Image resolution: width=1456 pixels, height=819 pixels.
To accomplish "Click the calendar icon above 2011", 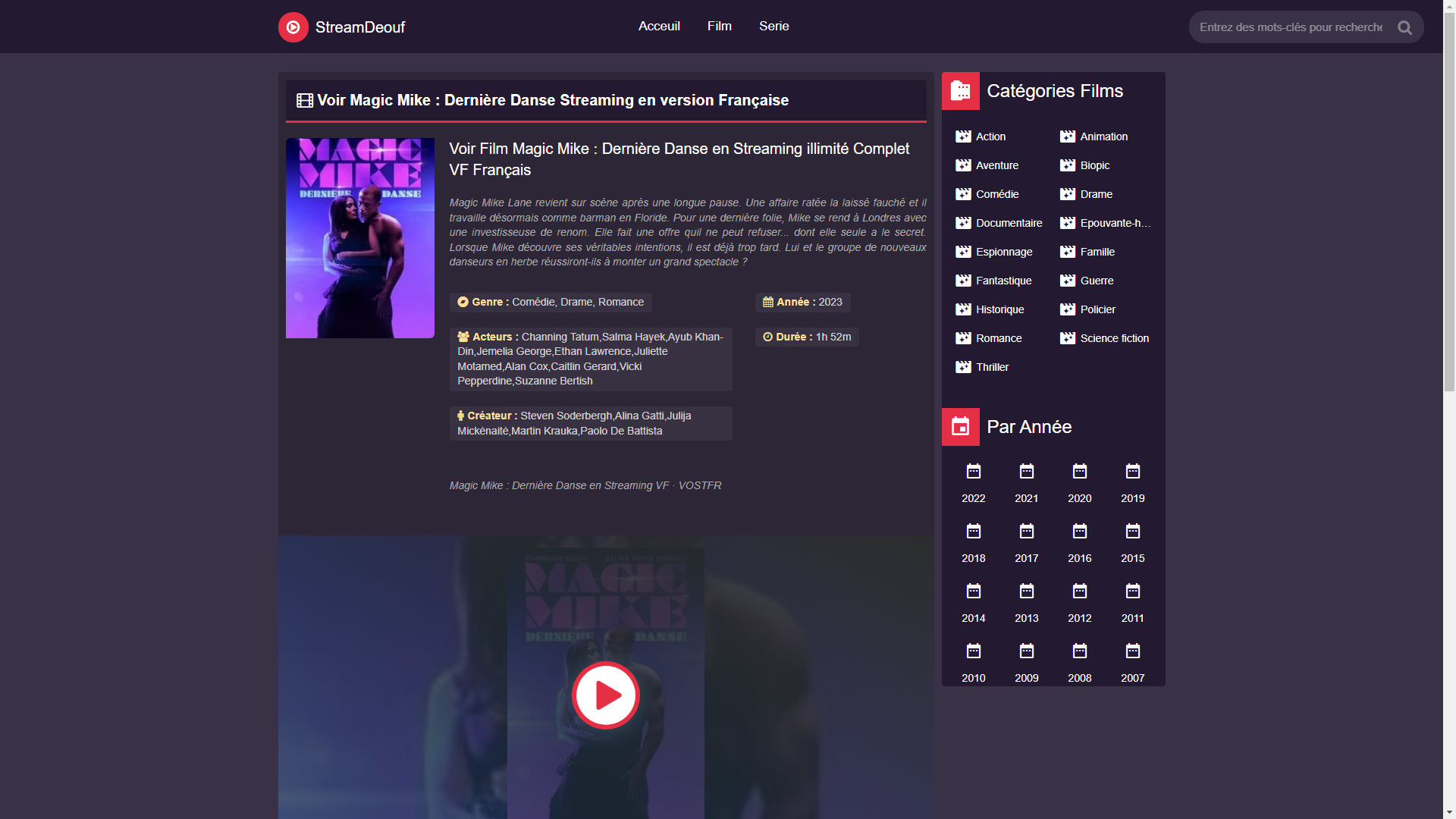I will [1133, 591].
